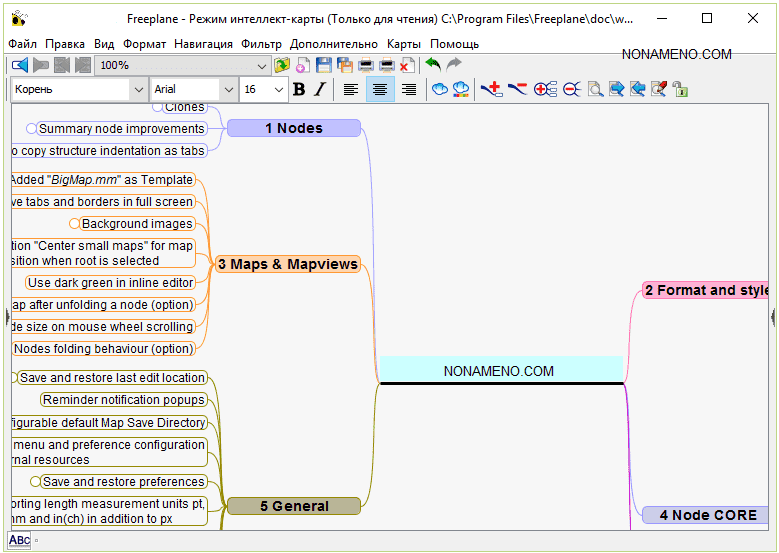
Task: Select the cyan NONAMENO.COM root node
Action: 500,370
